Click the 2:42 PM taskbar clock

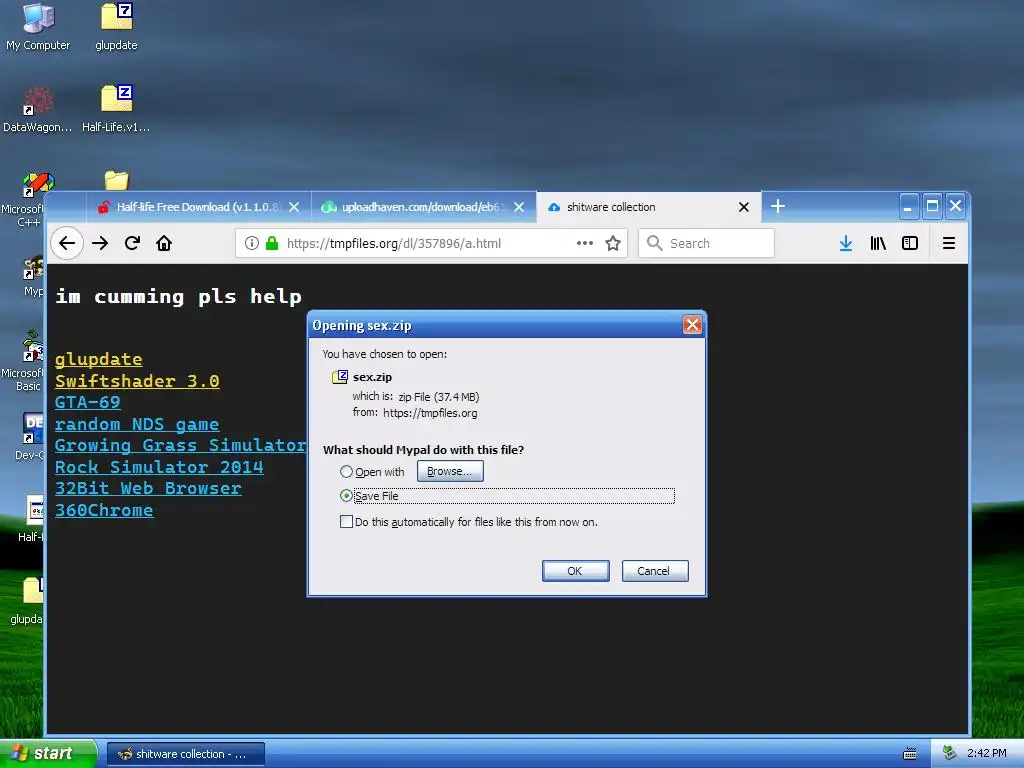(986, 753)
